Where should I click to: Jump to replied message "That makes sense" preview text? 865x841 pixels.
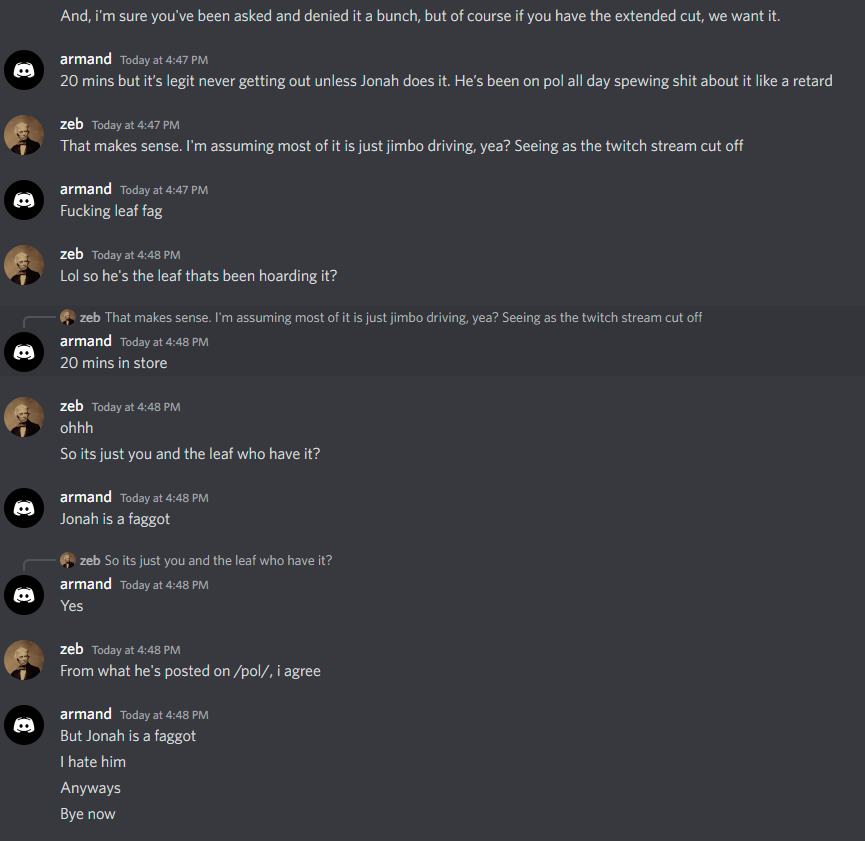point(403,317)
